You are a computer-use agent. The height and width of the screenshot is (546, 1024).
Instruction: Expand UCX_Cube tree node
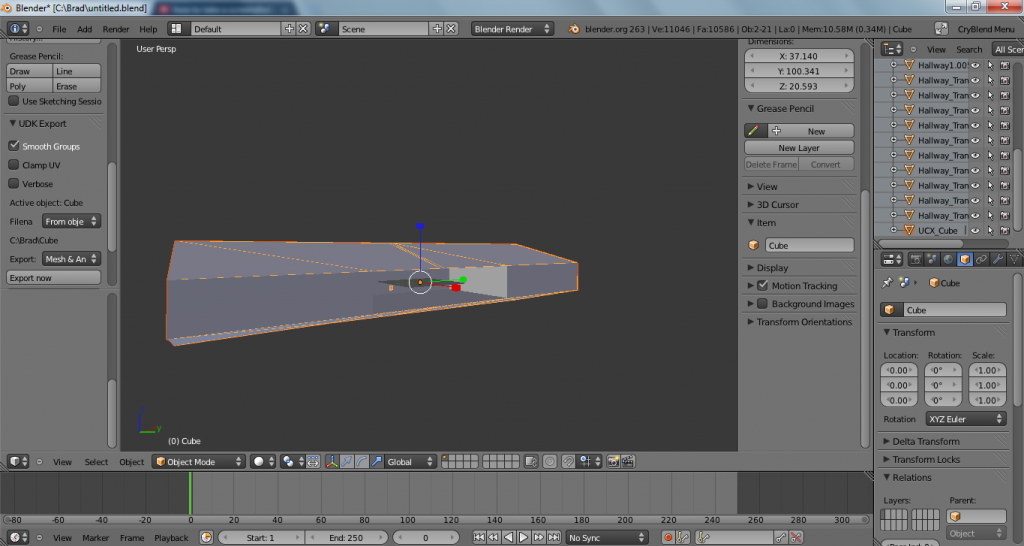coord(893,231)
